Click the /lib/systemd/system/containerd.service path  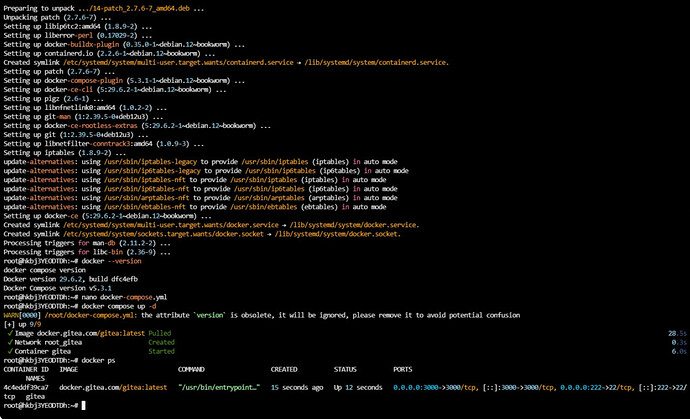pyautogui.click(x=377, y=62)
